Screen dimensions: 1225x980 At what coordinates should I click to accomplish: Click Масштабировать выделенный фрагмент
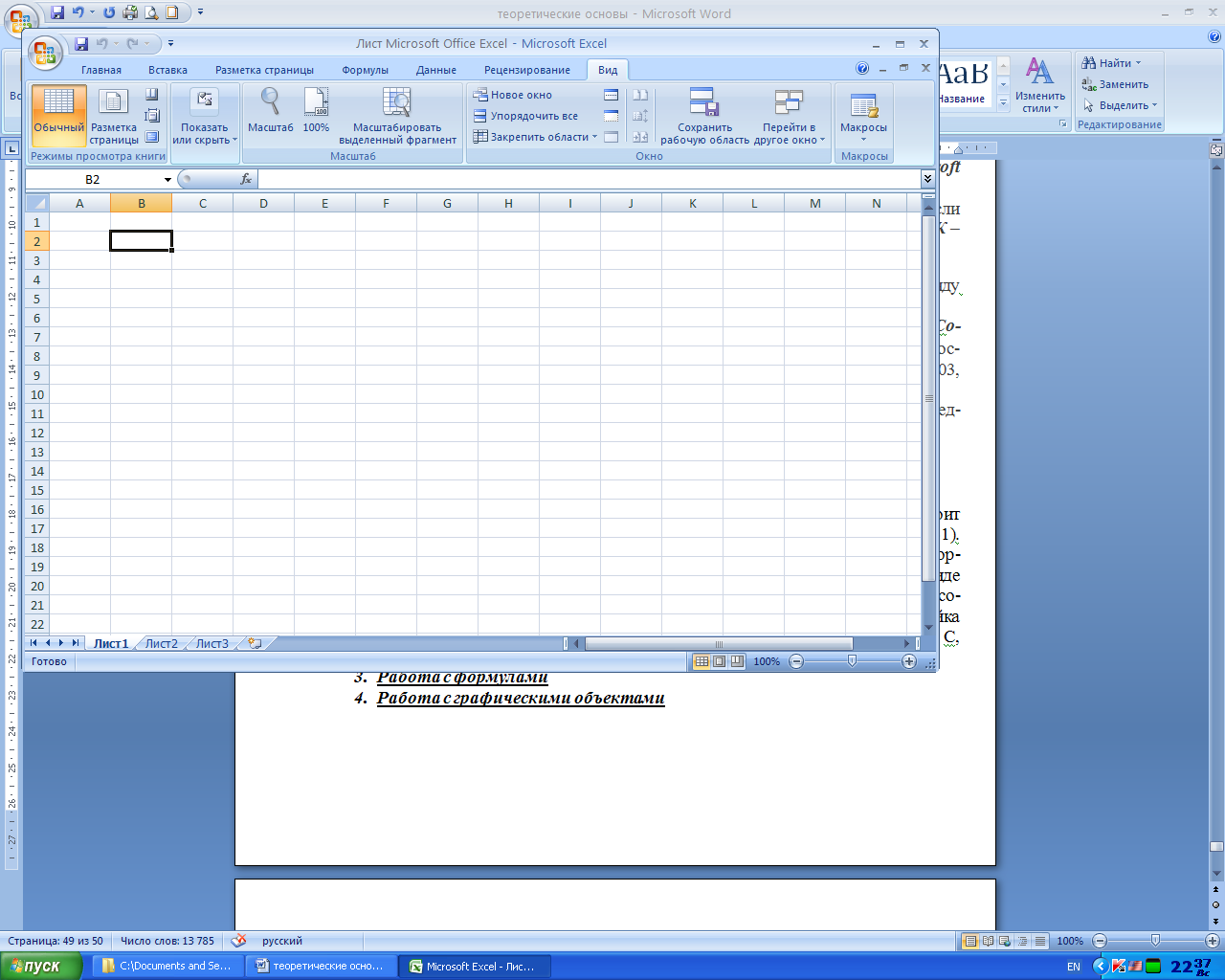click(x=397, y=115)
